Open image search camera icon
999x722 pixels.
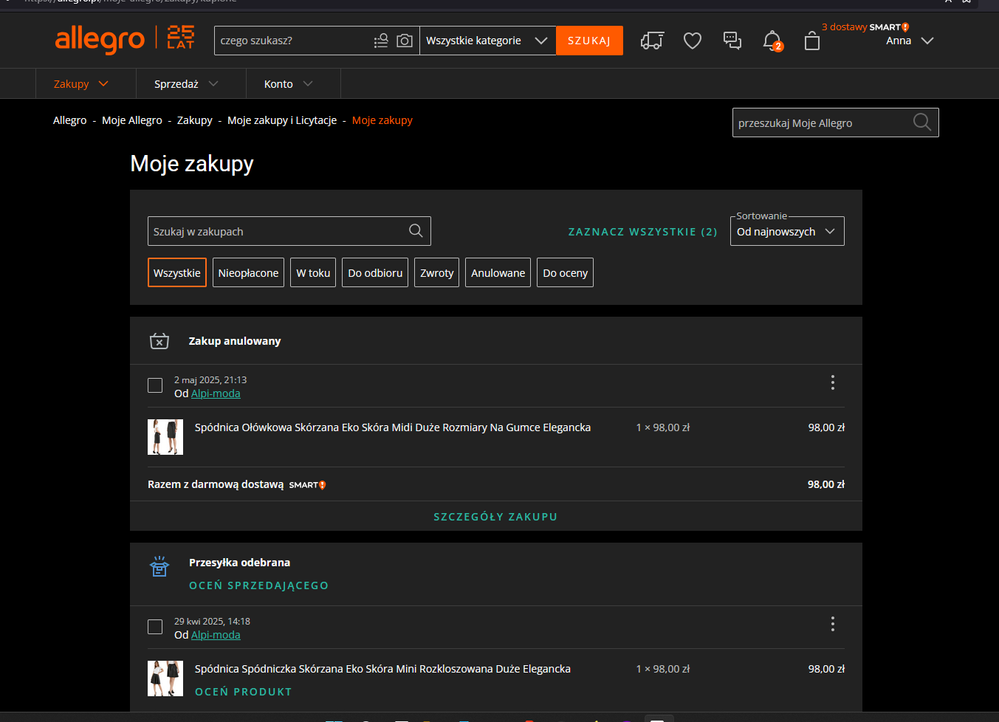405,41
